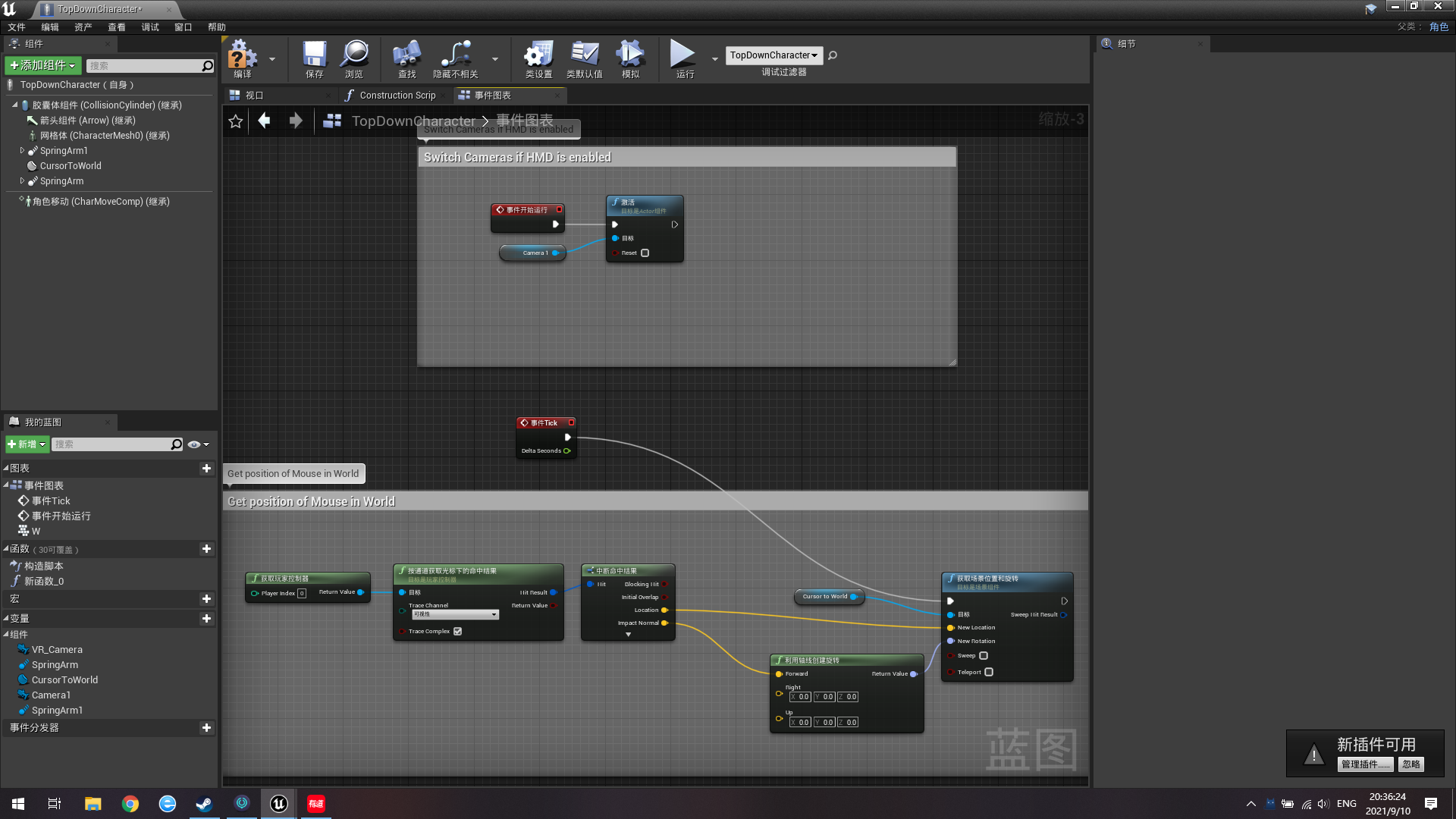Viewport: 1456px width, 819px height.
Task: Click the Cursor to World variable node
Action: point(828,597)
